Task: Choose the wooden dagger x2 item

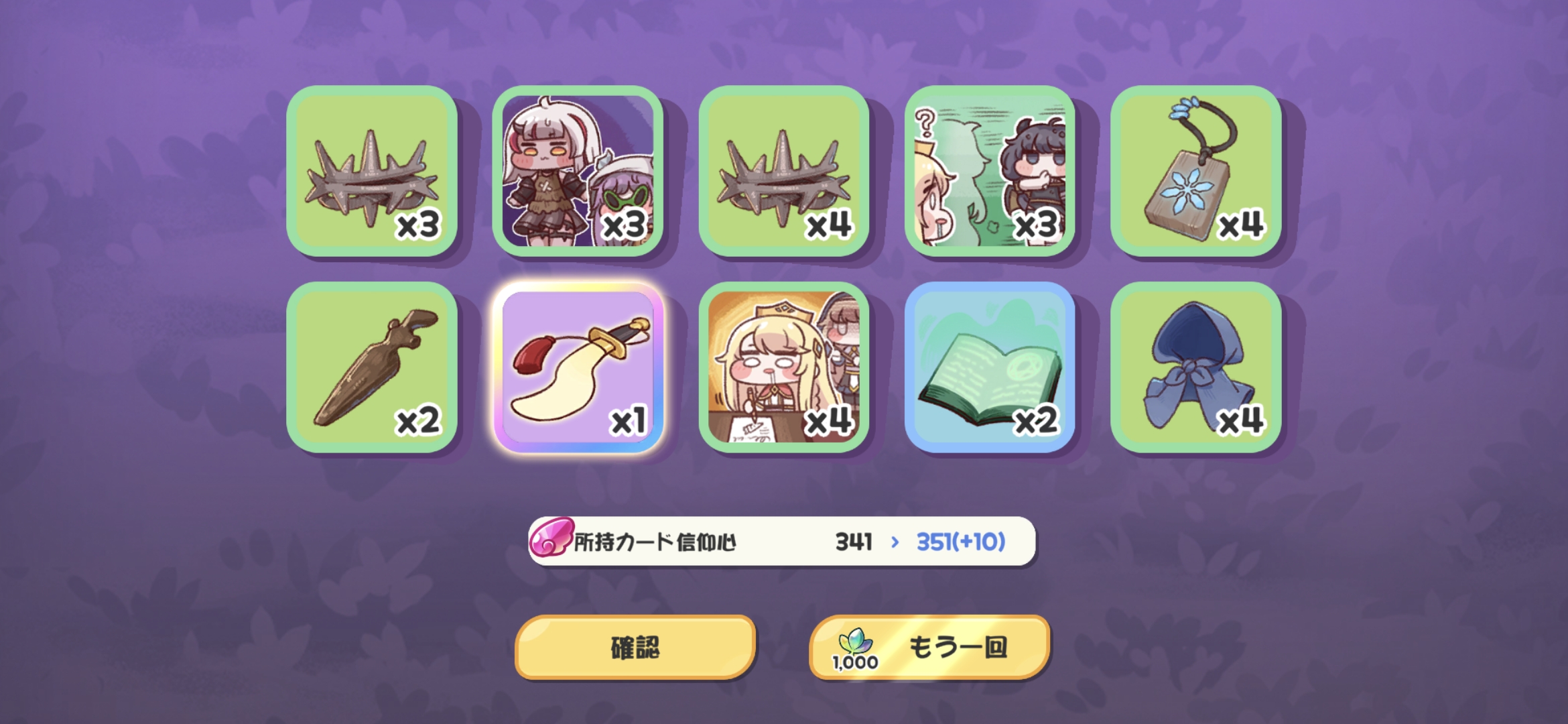Action: (x=372, y=367)
